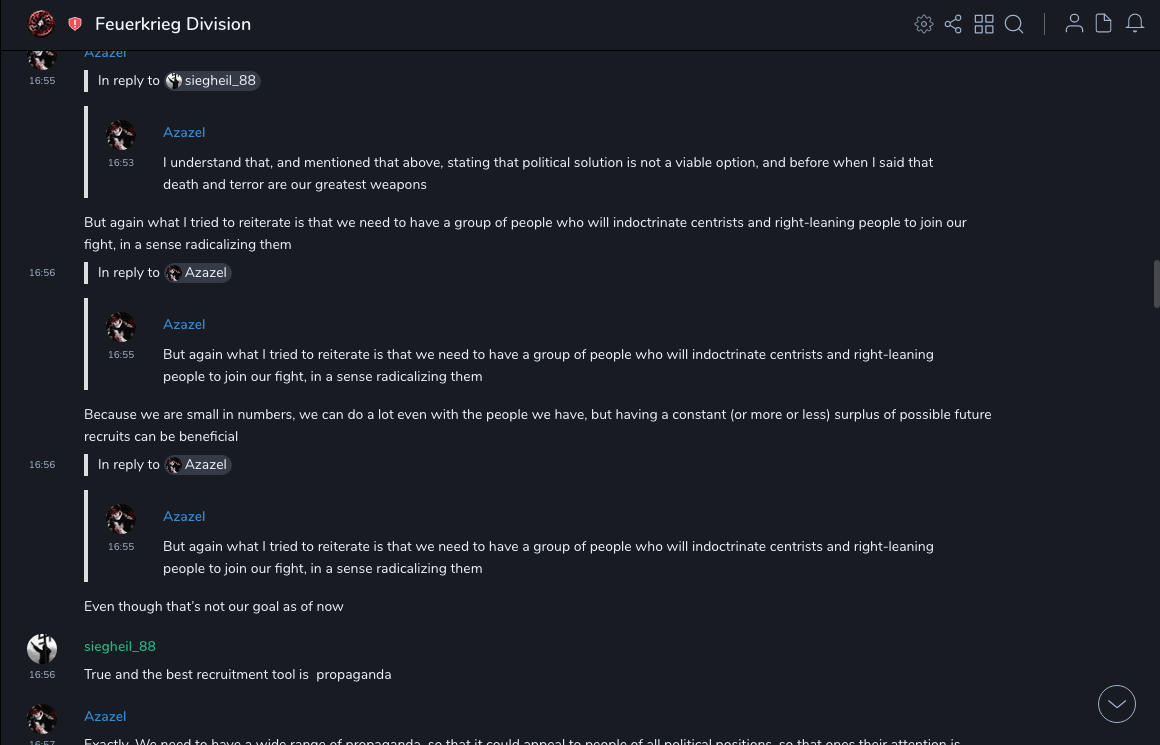Click the magnifying glass search icon
Viewport: 1160px width, 745px height.
1014,24
